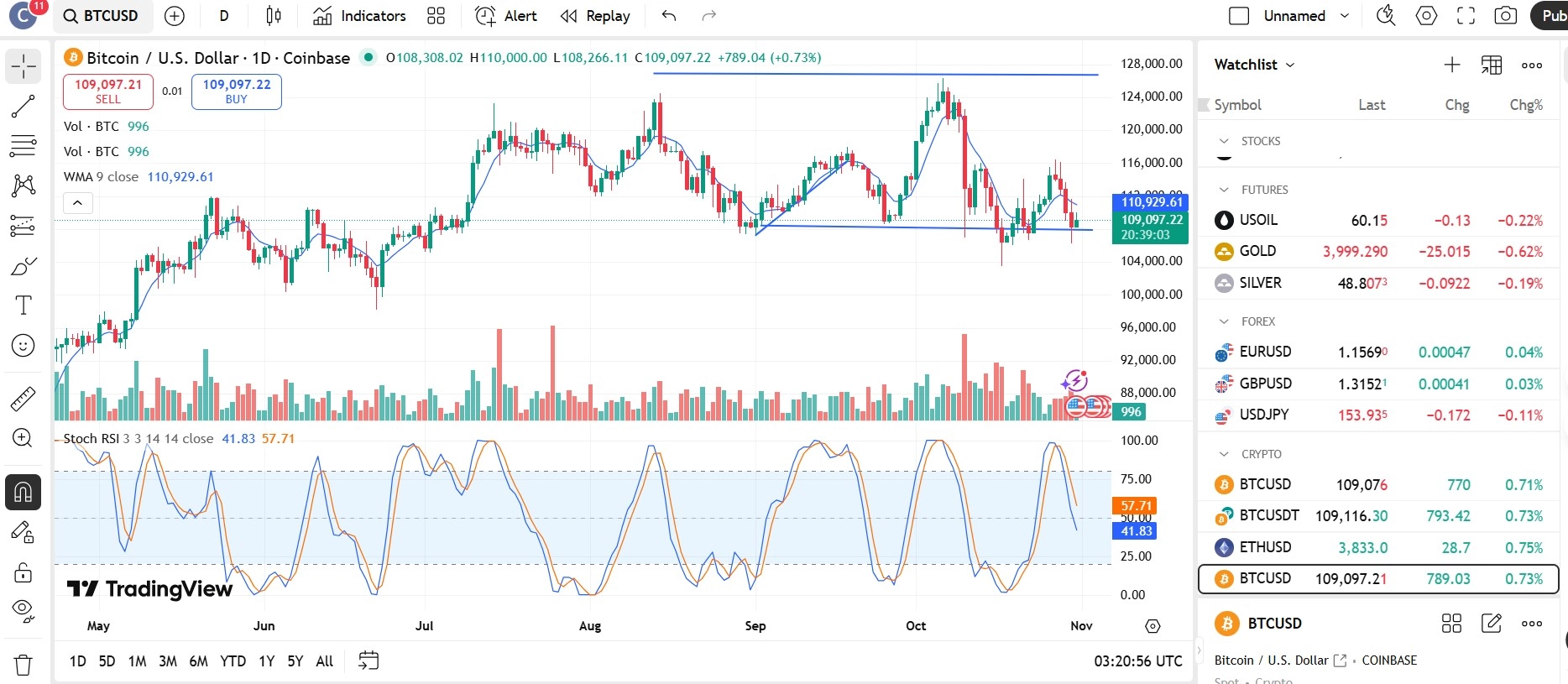The width and height of the screenshot is (1568, 684).
Task: Take a chart snapshot with camera icon
Action: (x=1505, y=16)
